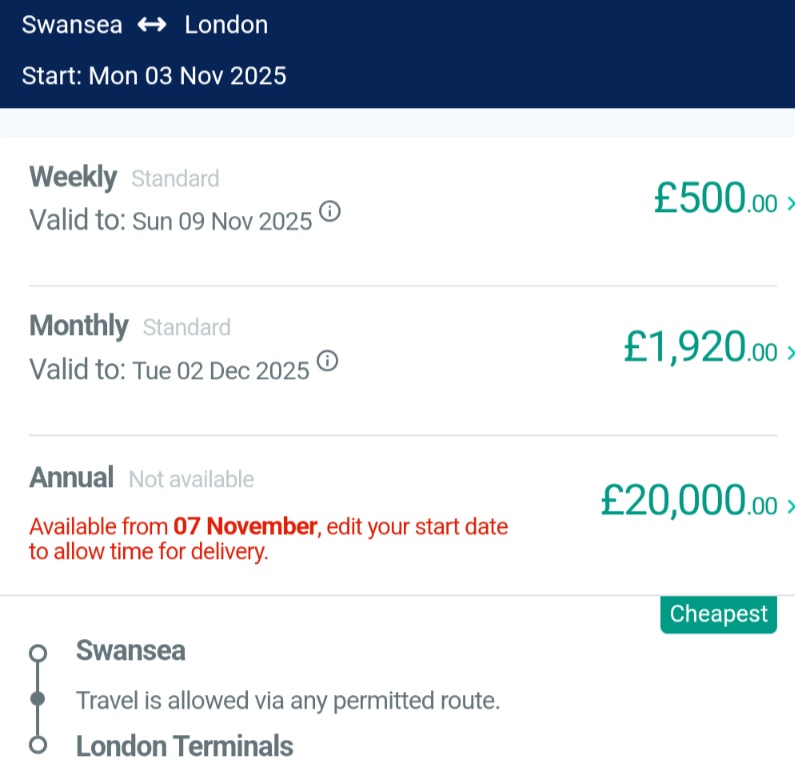This screenshot has width=795, height=767.
Task: Click the double-arrow icon between Swansea and London
Action: [153, 26]
